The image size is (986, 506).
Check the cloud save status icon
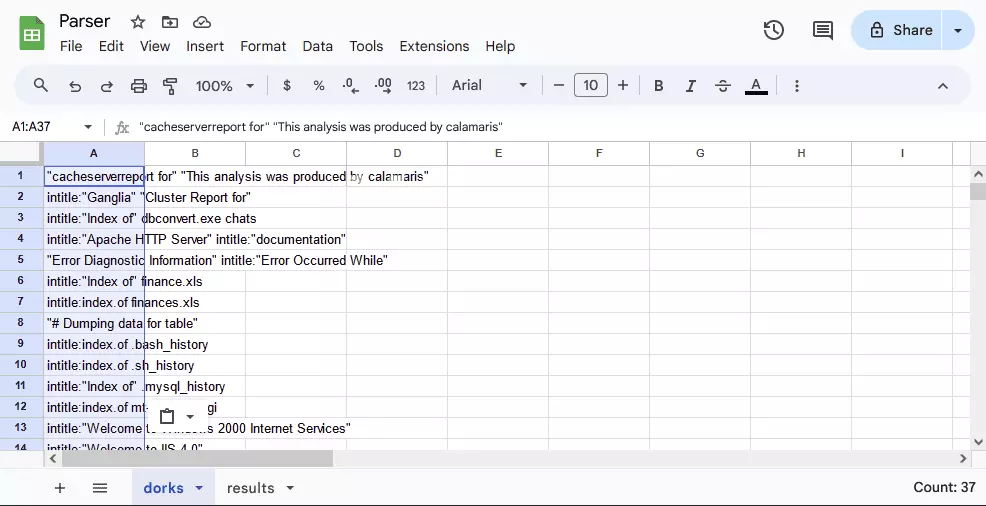tap(201, 22)
